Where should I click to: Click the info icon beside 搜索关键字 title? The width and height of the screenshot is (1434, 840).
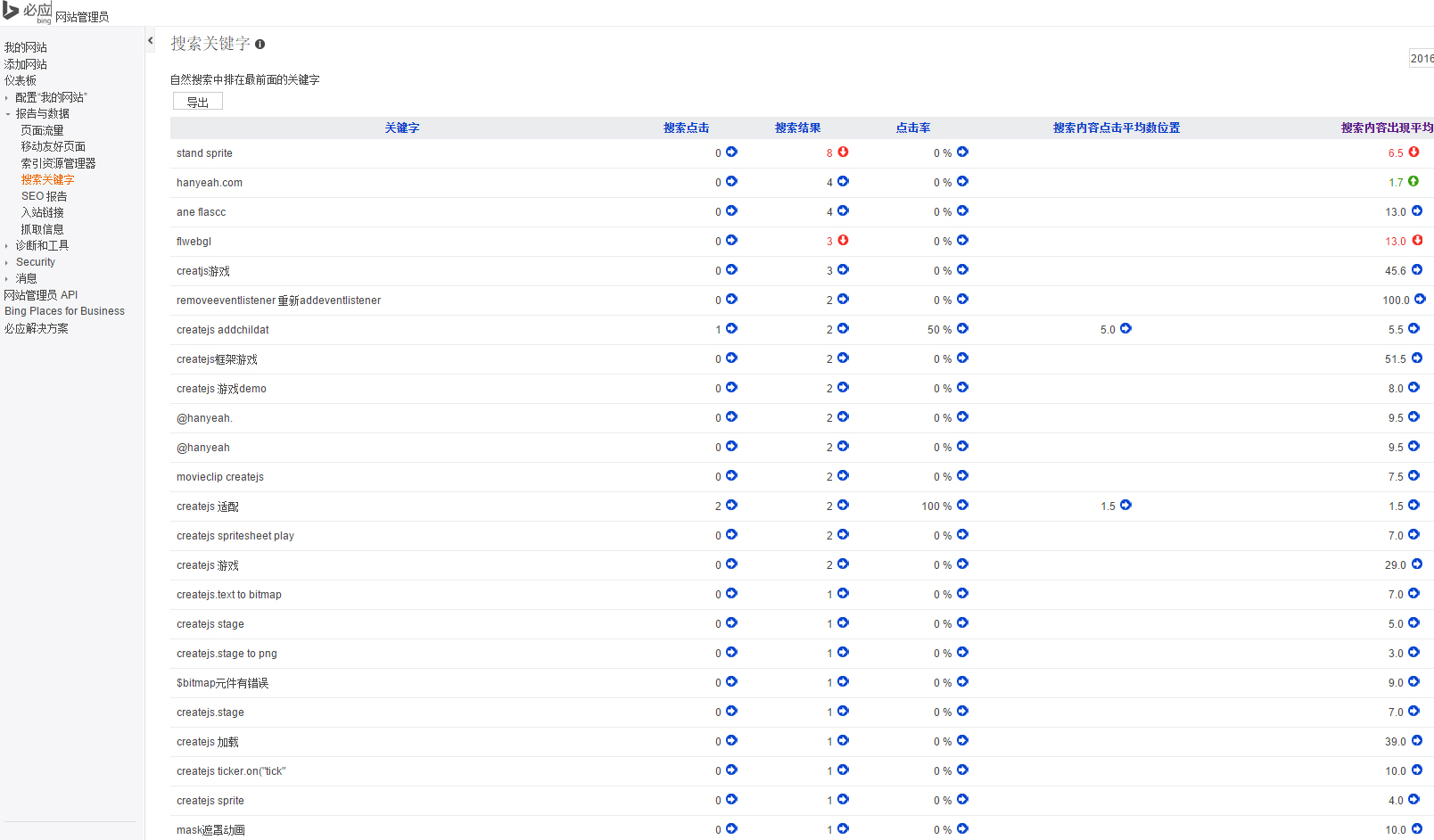pyautogui.click(x=260, y=44)
